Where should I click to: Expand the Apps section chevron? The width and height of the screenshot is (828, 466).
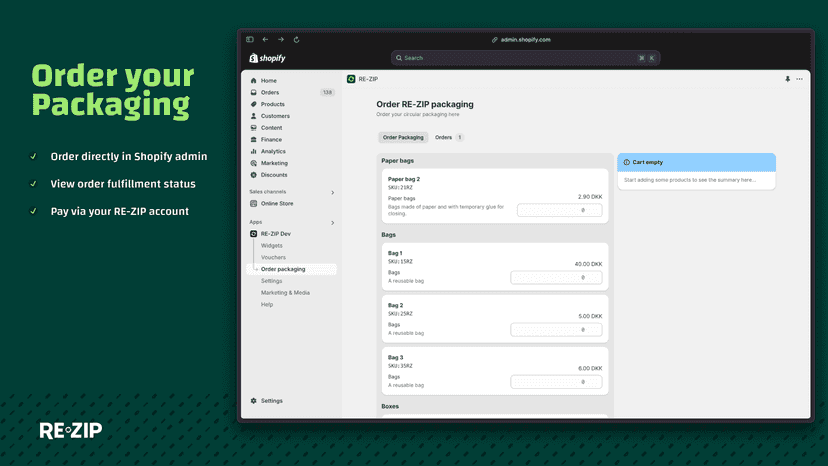point(333,222)
